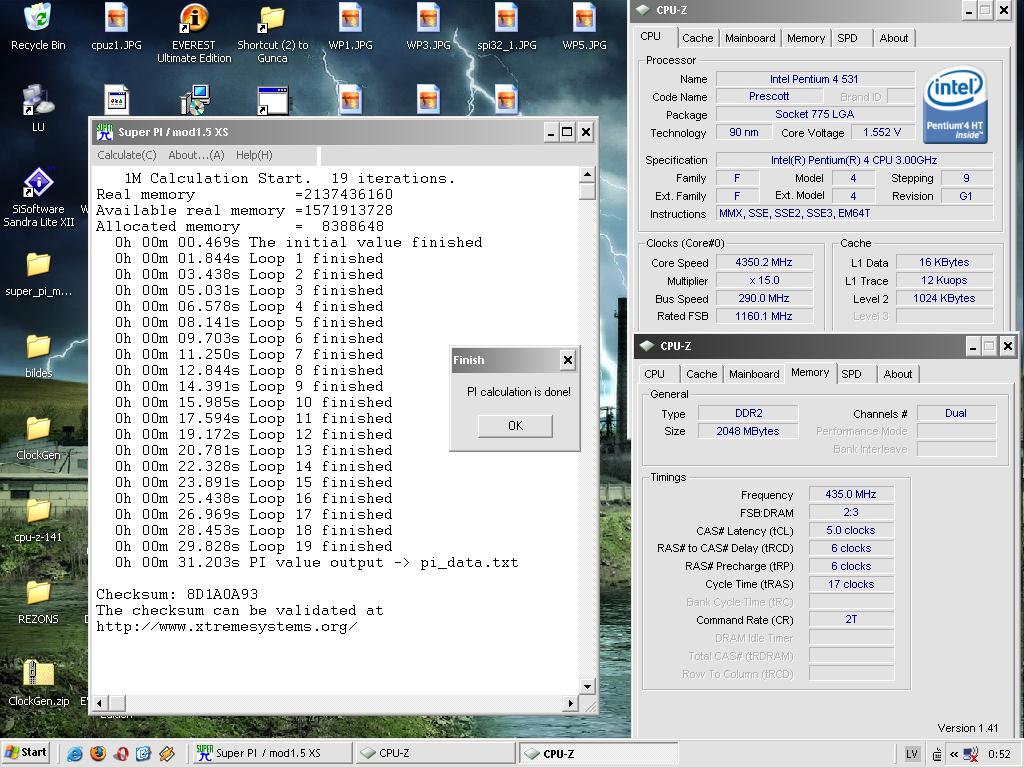Show hidden tray icons with chevron

click(x=954, y=754)
